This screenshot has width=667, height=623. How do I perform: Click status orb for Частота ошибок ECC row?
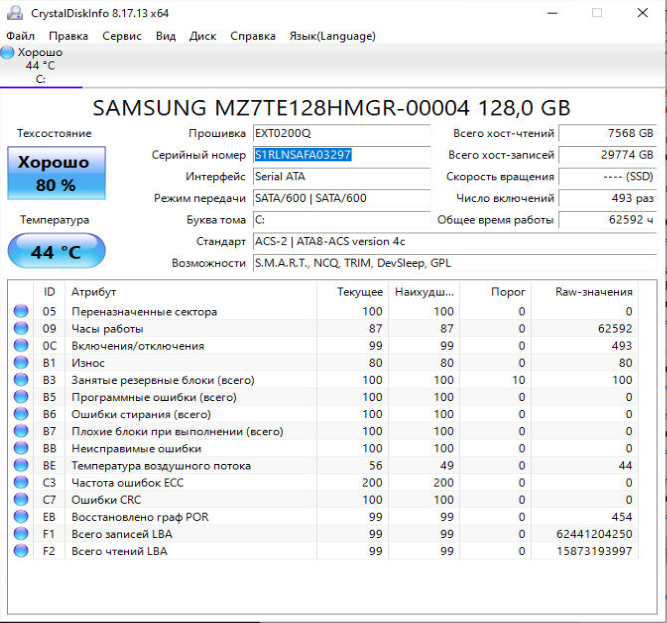click(x=21, y=482)
